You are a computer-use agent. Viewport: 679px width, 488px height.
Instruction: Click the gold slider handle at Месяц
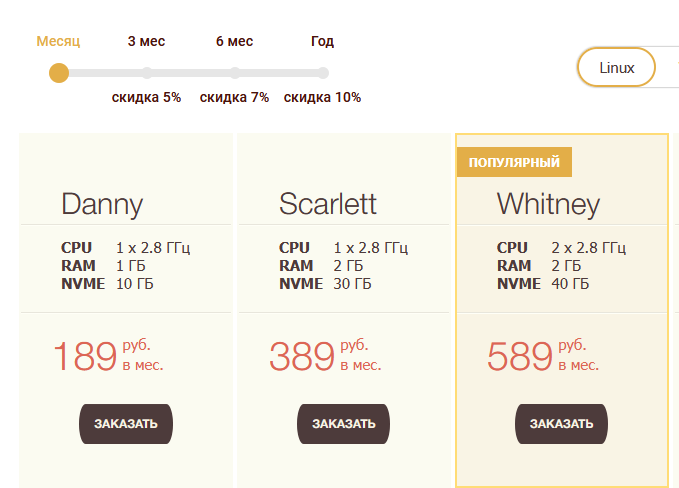pos(59,73)
